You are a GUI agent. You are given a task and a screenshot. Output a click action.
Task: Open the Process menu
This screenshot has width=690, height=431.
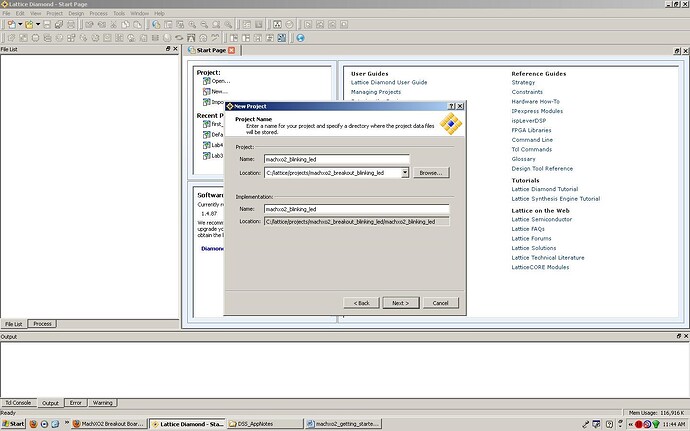pos(99,13)
